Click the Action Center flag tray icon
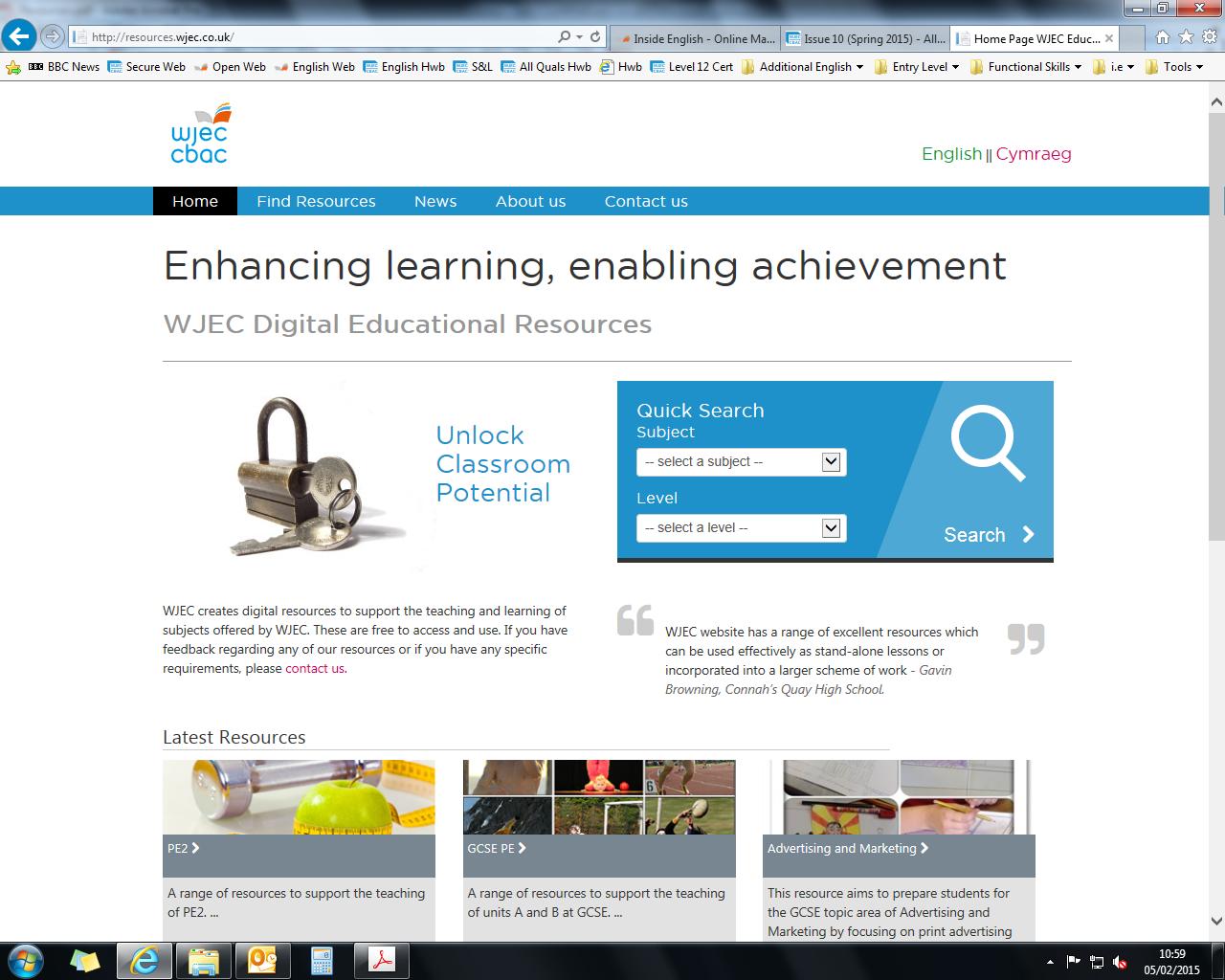This screenshot has width=1225, height=980. coord(1074,962)
